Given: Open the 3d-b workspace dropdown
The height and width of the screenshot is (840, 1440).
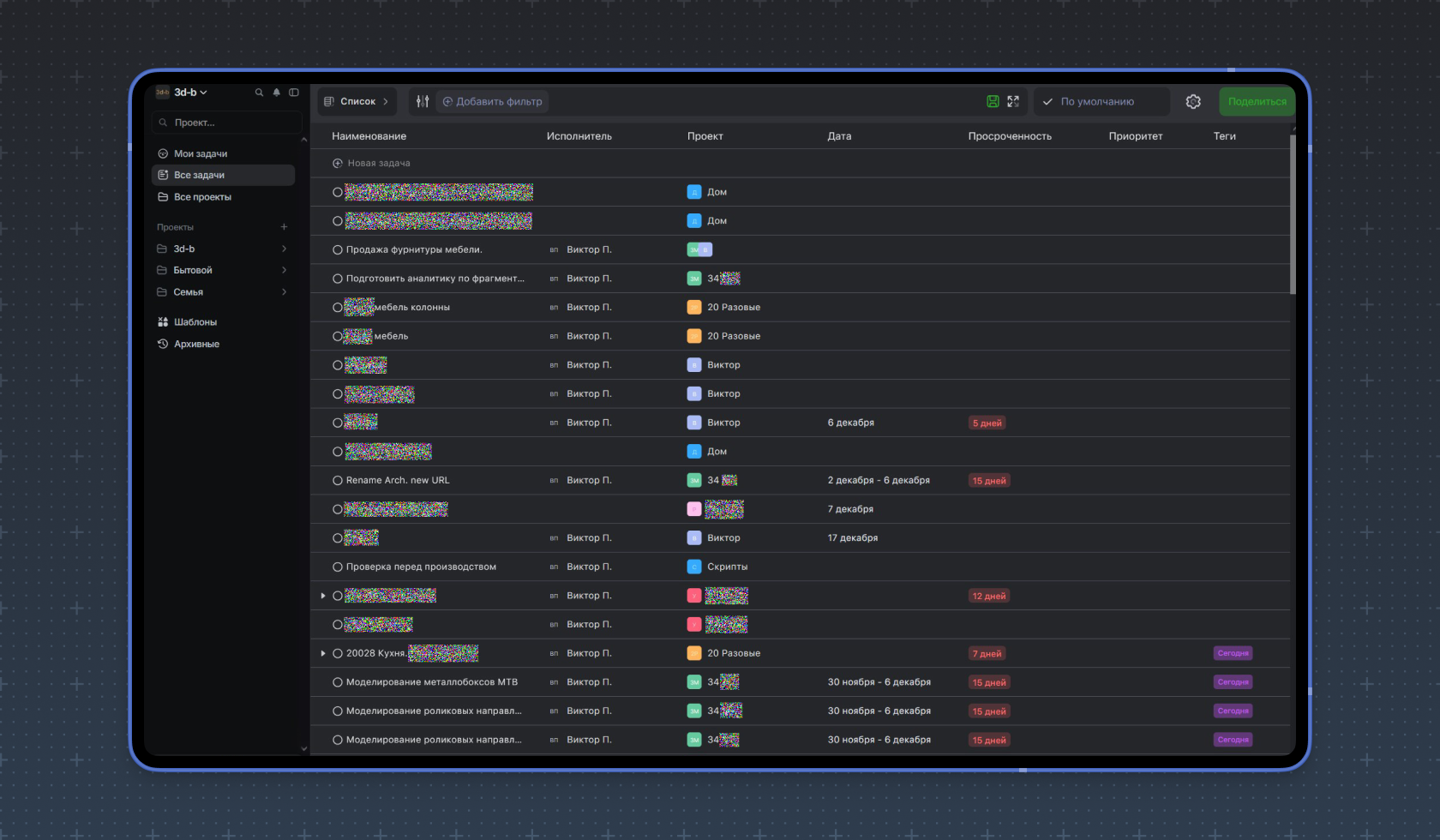Looking at the screenshot, I should [190, 93].
